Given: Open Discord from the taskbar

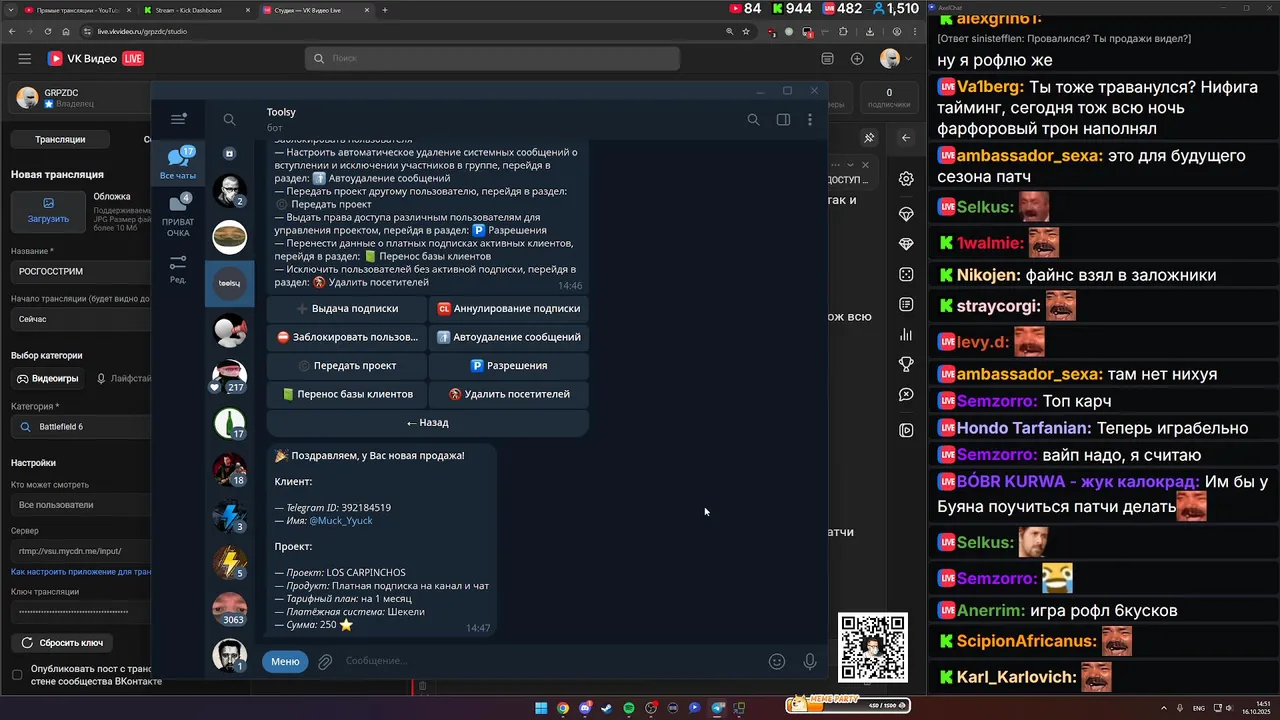Looking at the screenshot, I should point(585,708).
